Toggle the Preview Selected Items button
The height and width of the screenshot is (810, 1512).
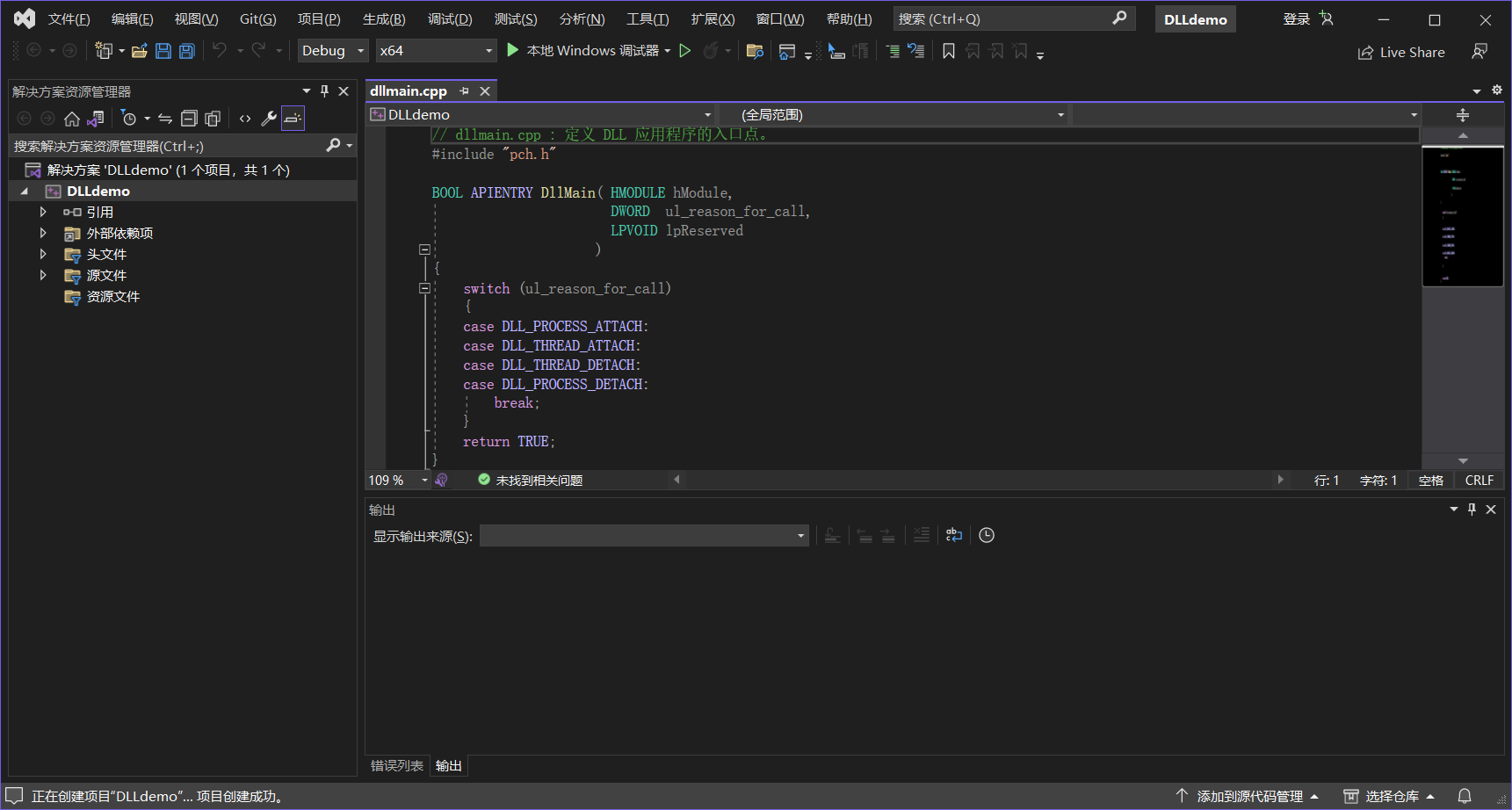click(x=293, y=119)
